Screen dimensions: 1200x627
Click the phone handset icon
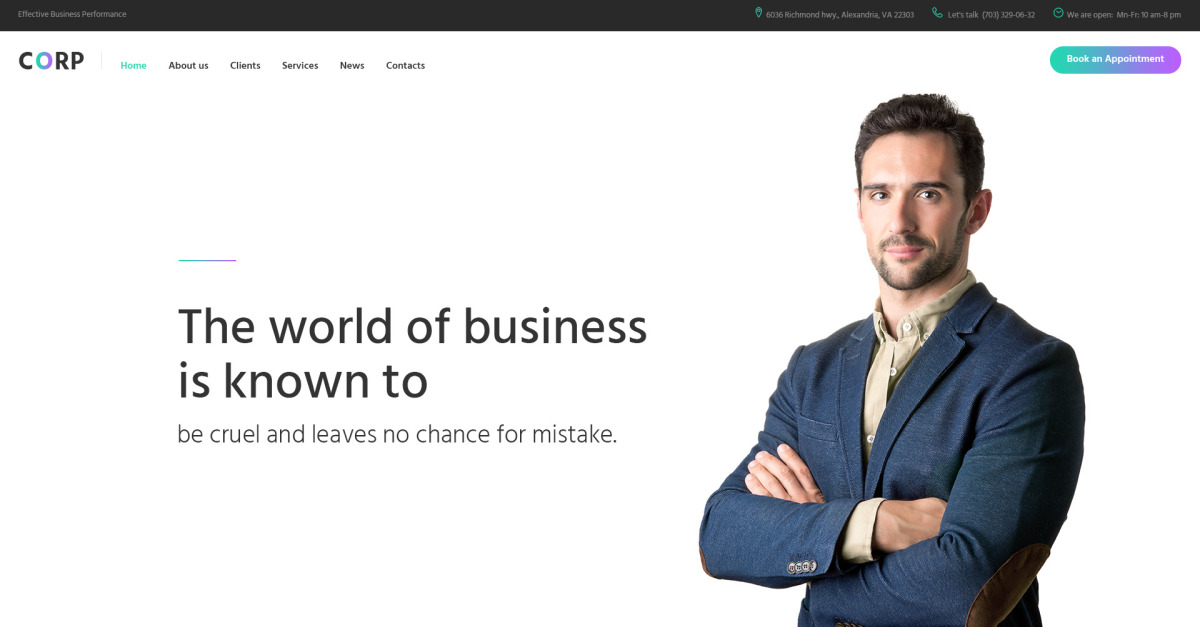click(937, 13)
